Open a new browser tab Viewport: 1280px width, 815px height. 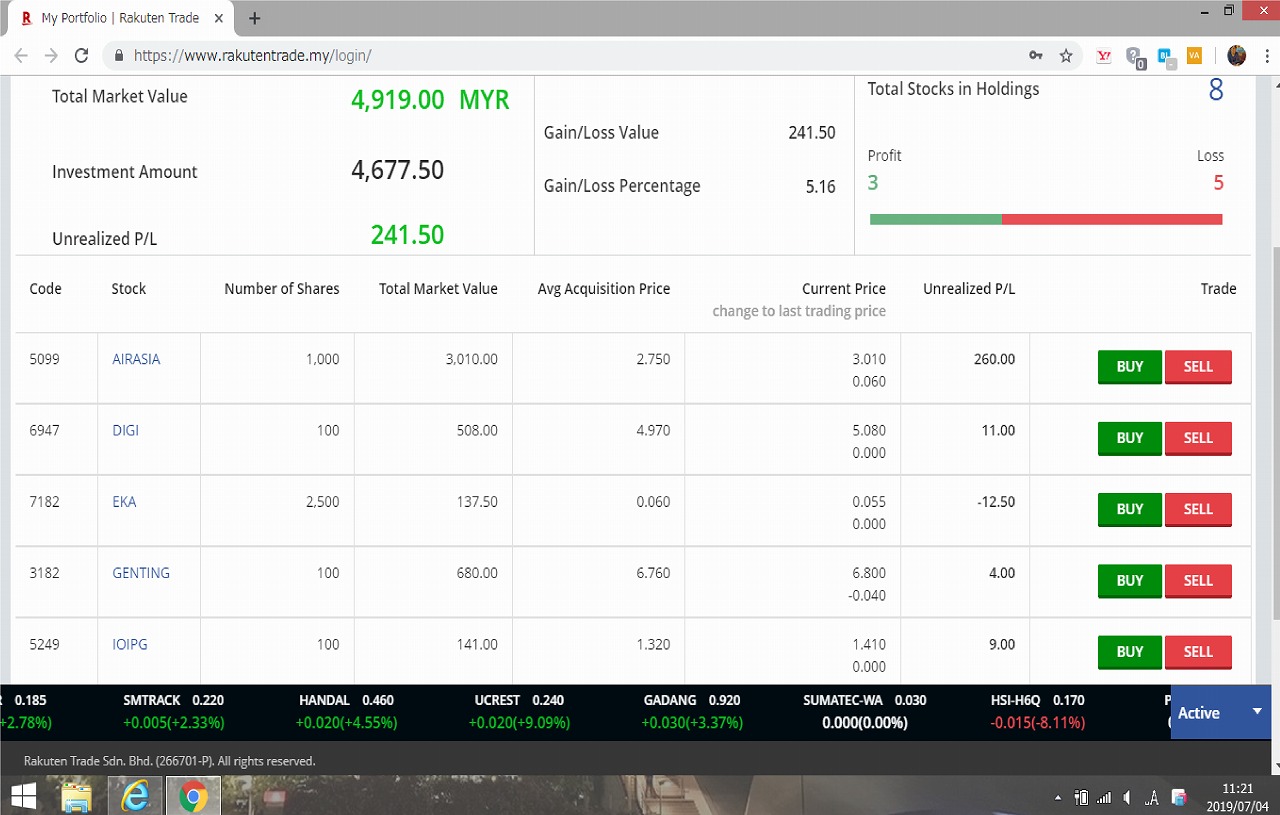(x=254, y=18)
